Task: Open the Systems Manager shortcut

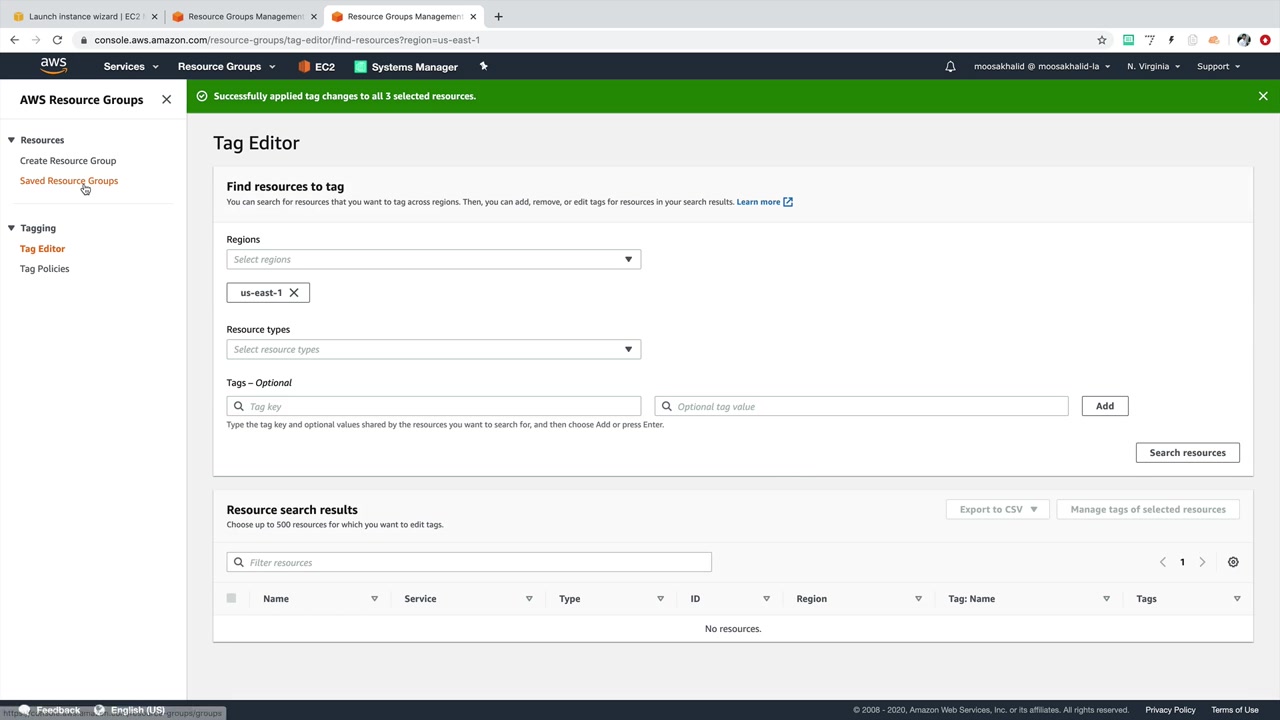Action: coord(406,67)
